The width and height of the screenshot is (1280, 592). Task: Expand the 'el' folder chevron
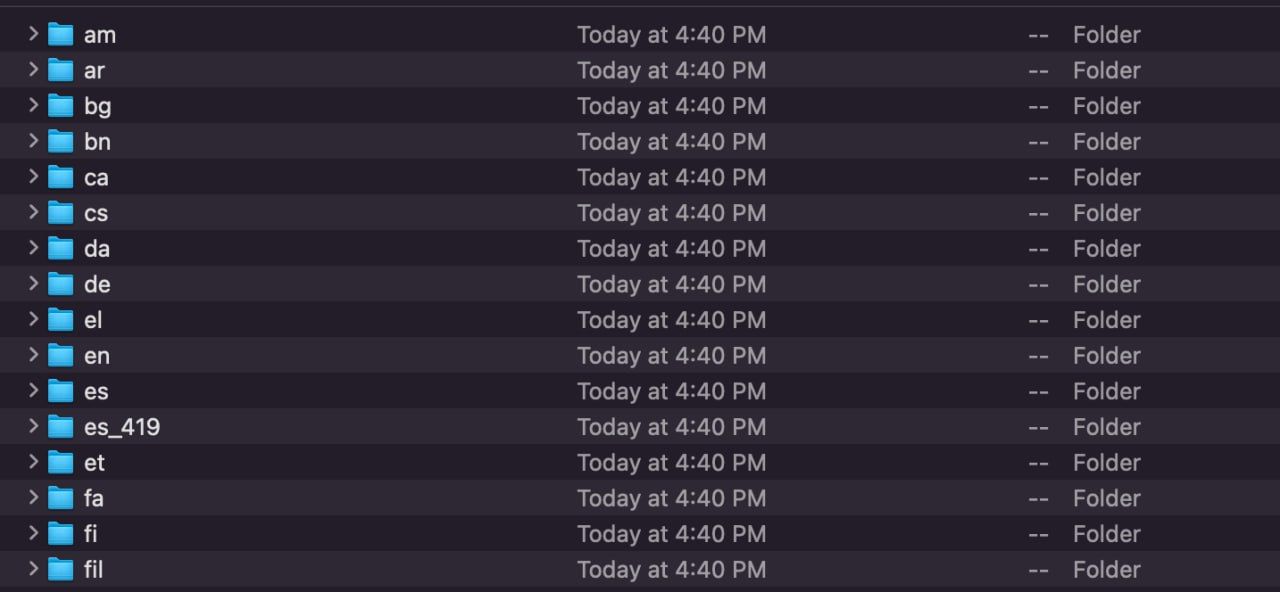pyautogui.click(x=33, y=319)
